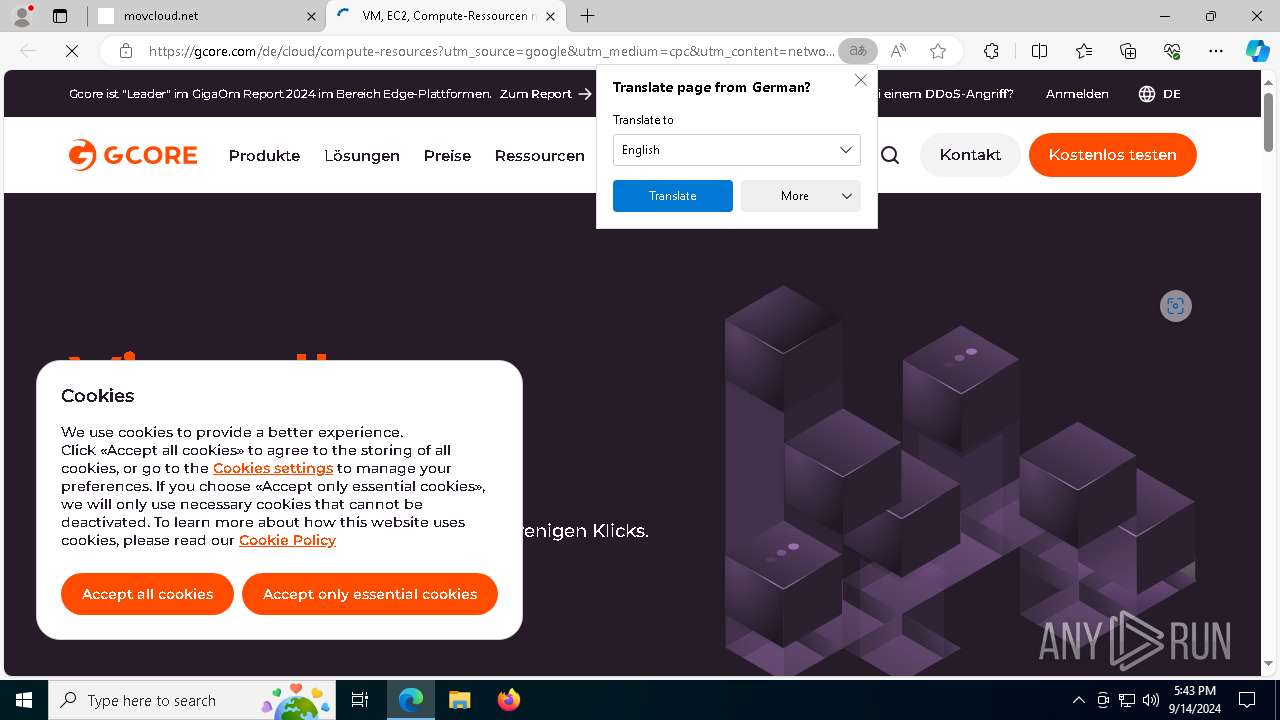Open Task View on taskbar
Viewport: 1280px width, 720px height.
pos(360,700)
